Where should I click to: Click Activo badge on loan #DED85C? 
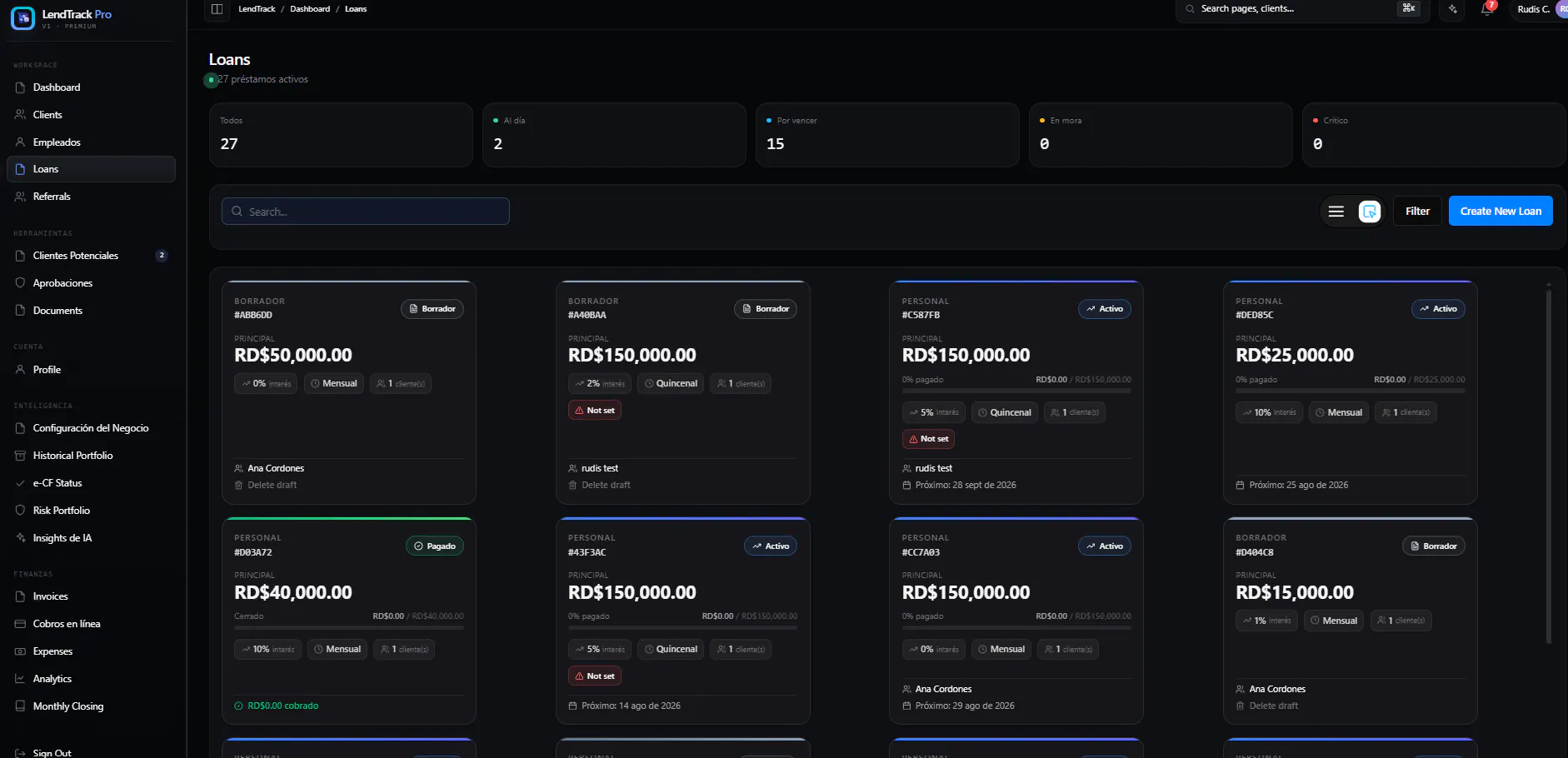(x=1439, y=309)
